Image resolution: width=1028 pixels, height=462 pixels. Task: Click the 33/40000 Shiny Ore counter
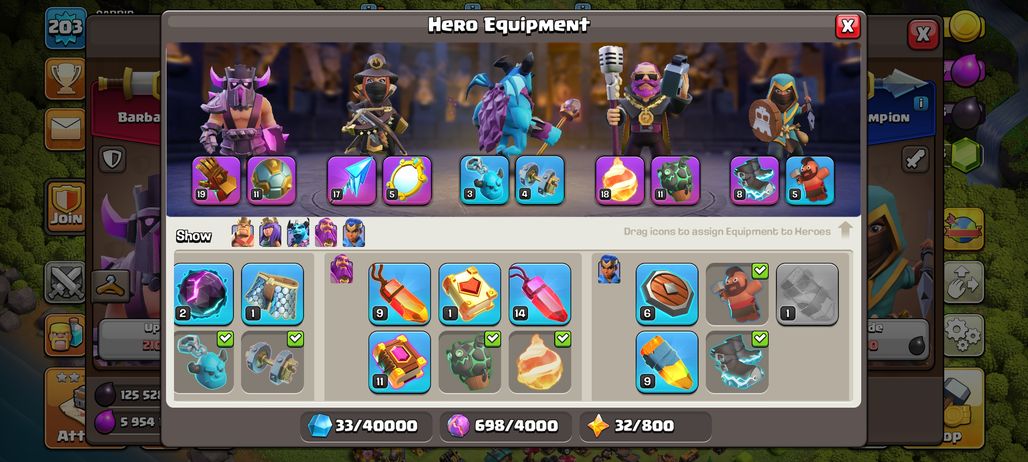tap(366, 426)
